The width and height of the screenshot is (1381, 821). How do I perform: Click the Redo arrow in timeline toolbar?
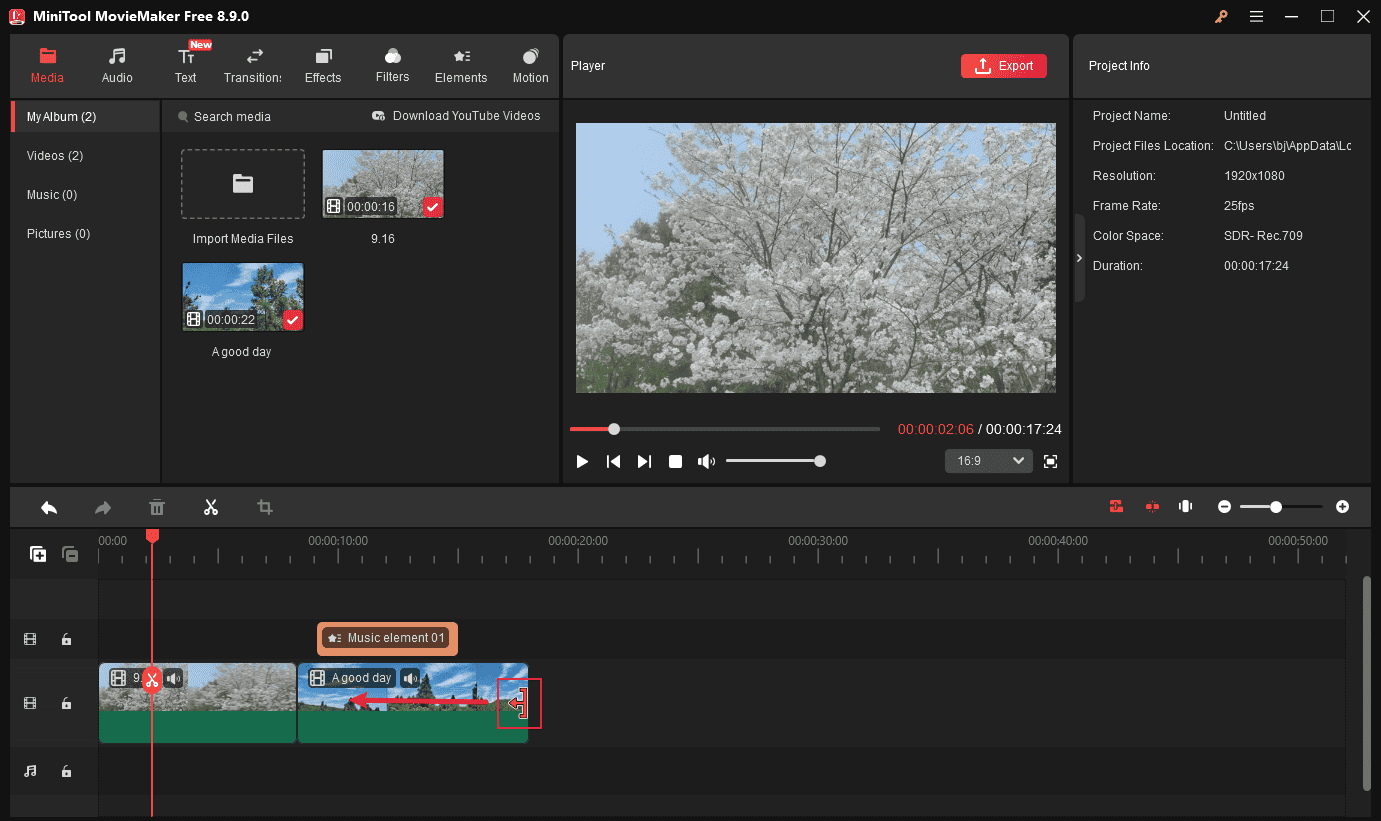103,507
